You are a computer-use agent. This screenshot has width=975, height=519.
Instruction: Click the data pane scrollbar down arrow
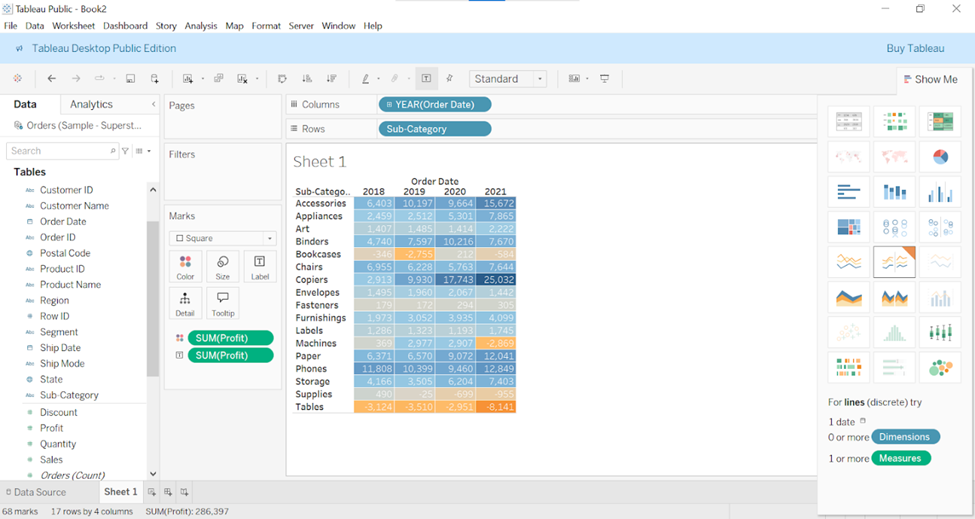tap(153, 474)
